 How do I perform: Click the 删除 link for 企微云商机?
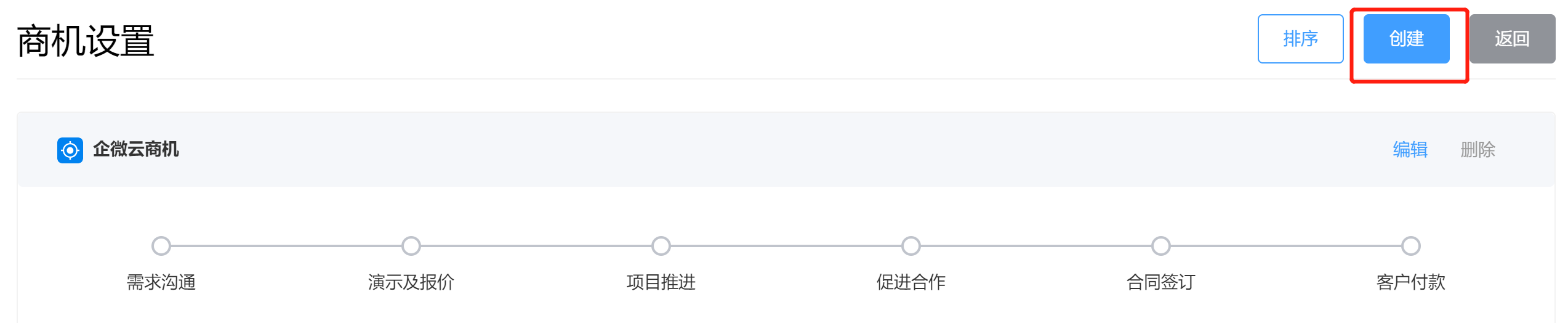(x=1478, y=150)
